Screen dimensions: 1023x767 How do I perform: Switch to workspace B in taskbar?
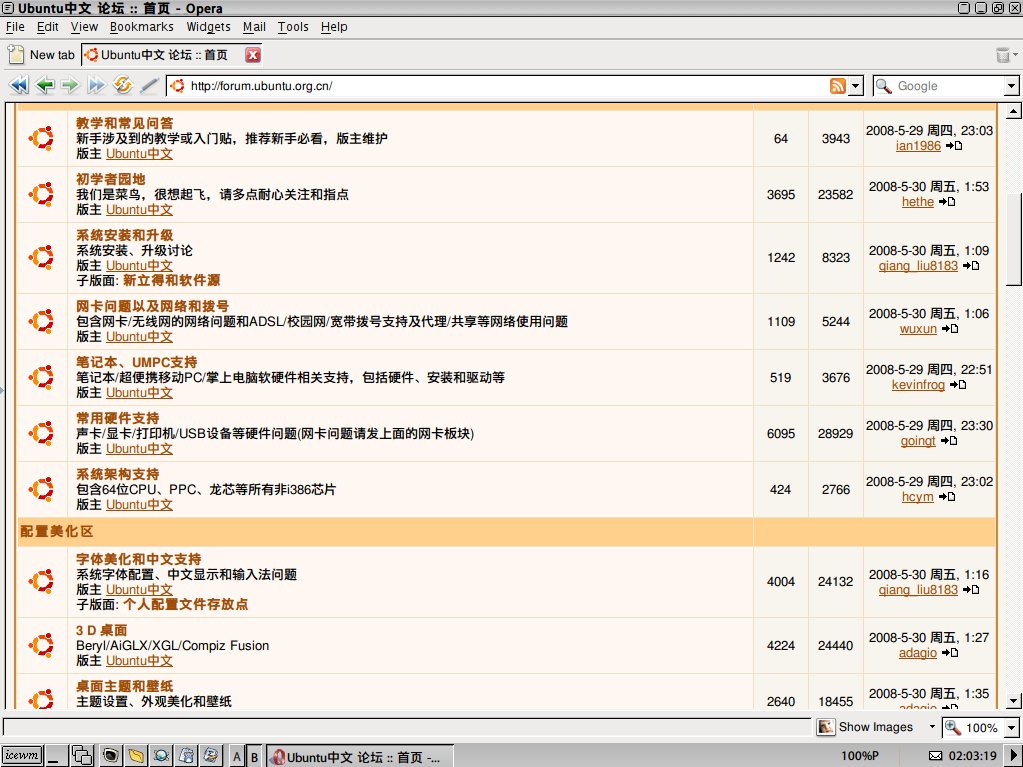(254, 757)
